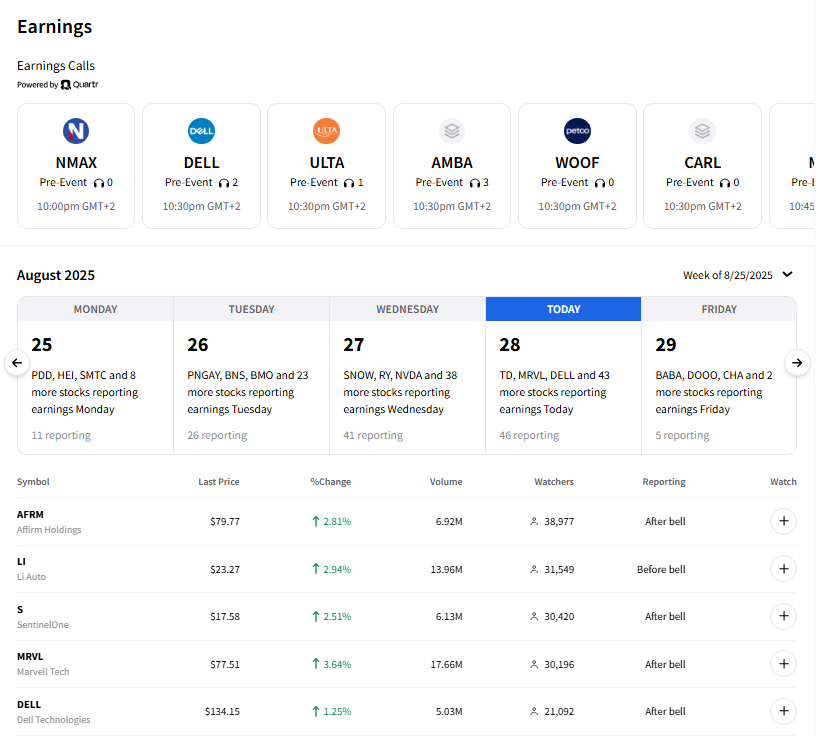
Task: Click the Quartr logo link
Action: (79, 85)
